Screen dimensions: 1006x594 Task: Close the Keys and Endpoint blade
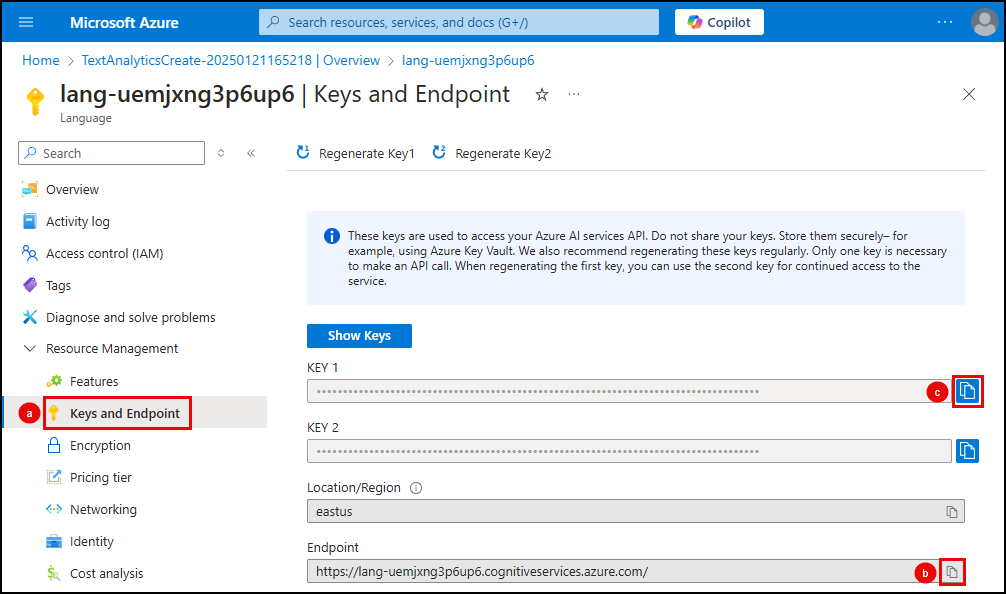tap(969, 94)
